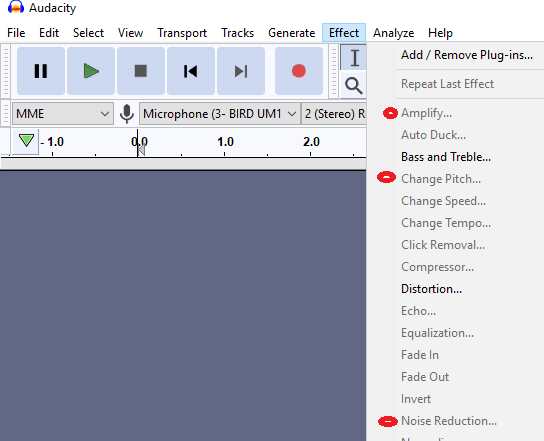Open the Help menu

coord(440,33)
